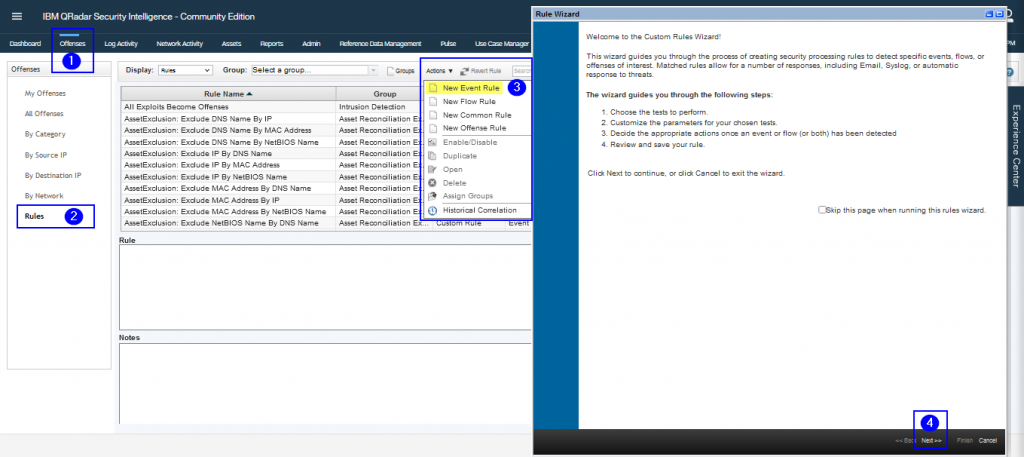1024x457 pixels.
Task: Switch to the Network Activity tab
Action: [x=180, y=44]
